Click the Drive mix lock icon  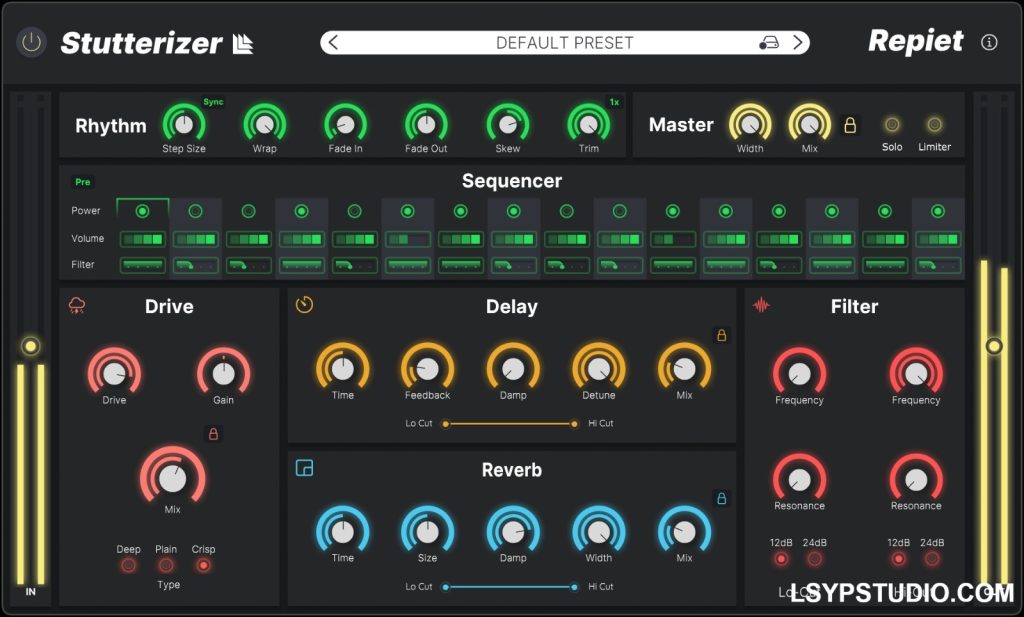pos(213,434)
